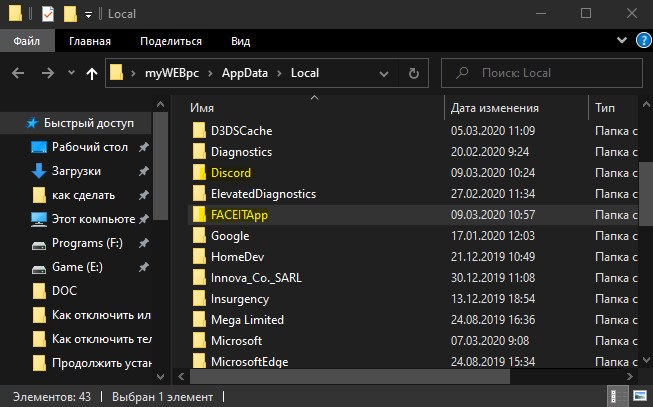Click the Рабочий стол desktop icon in sidebar
The width and height of the screenshot is (653, 407).
pyautogui.click(x=39, y=147)
